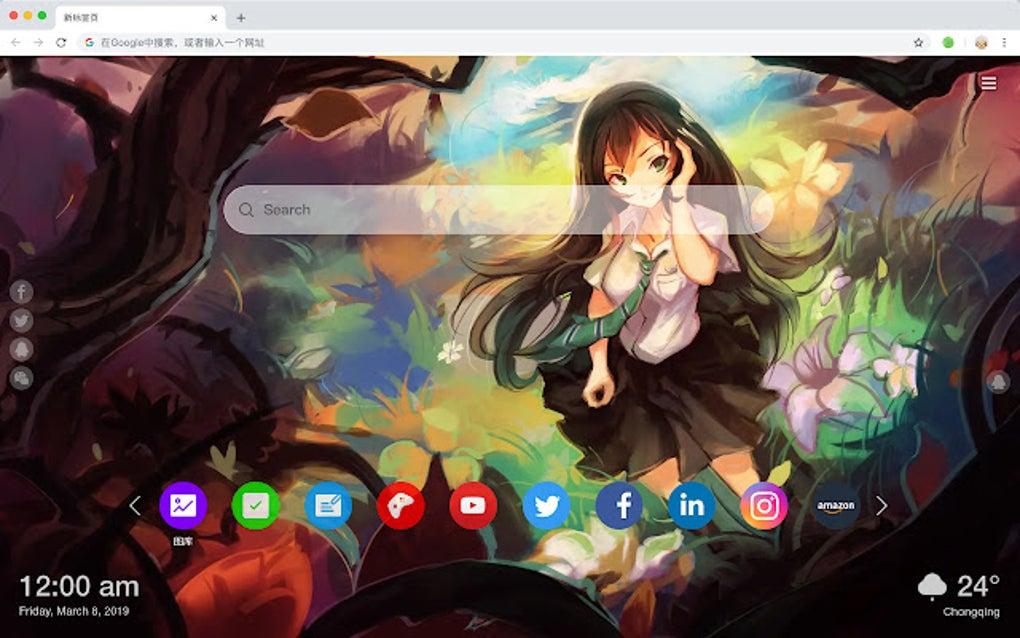Open the profile avatar in browser toolbar

pos(982,42)
